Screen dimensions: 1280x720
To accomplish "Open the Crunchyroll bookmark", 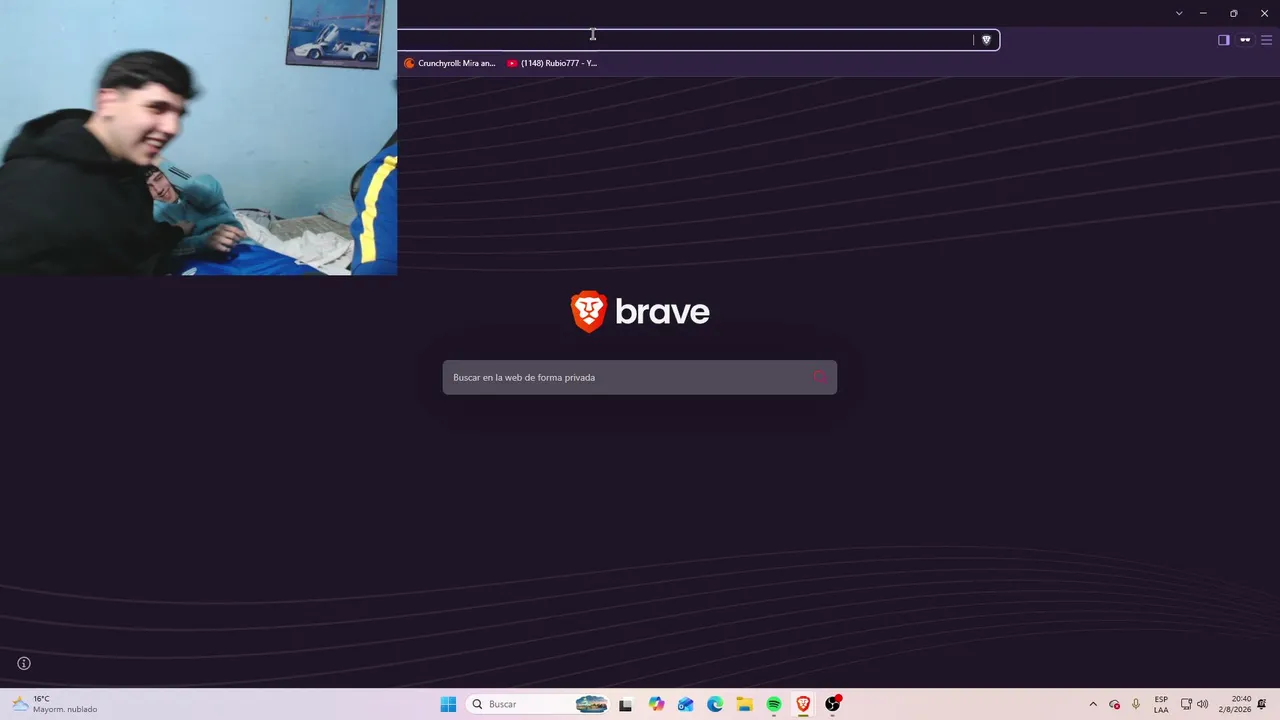I will coord(450,63).
